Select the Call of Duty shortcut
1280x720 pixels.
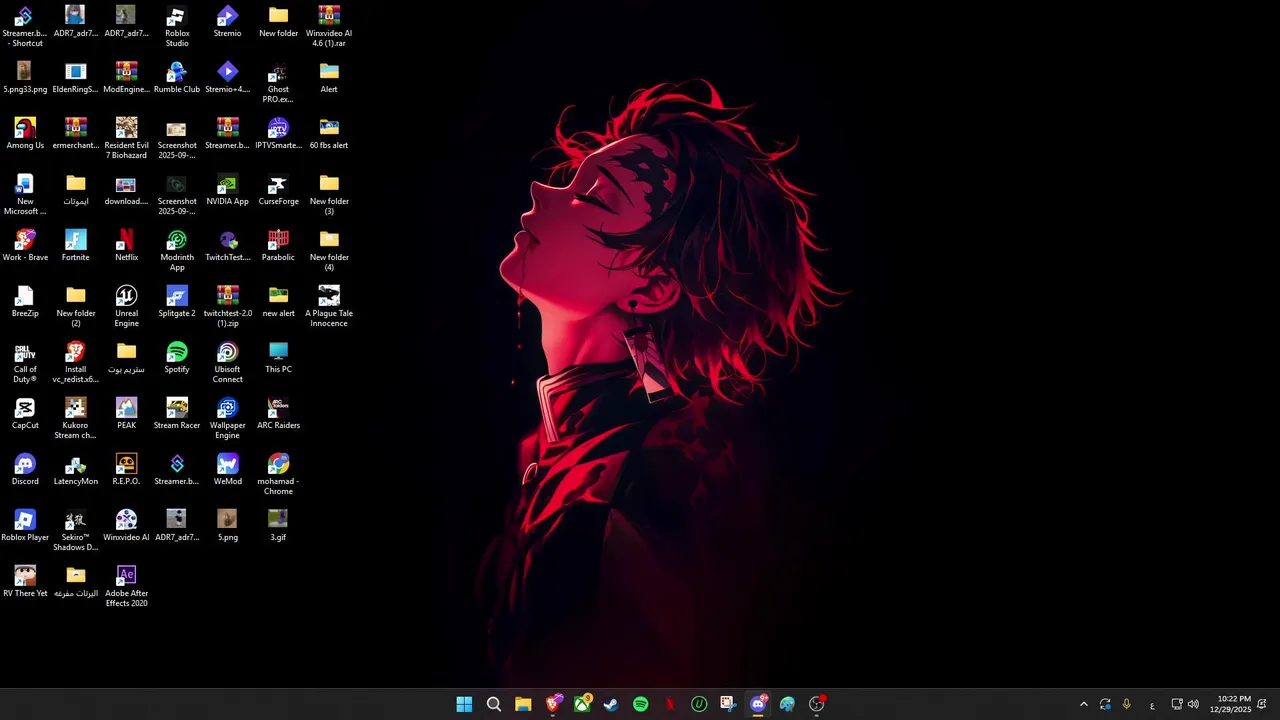(25, 362)
